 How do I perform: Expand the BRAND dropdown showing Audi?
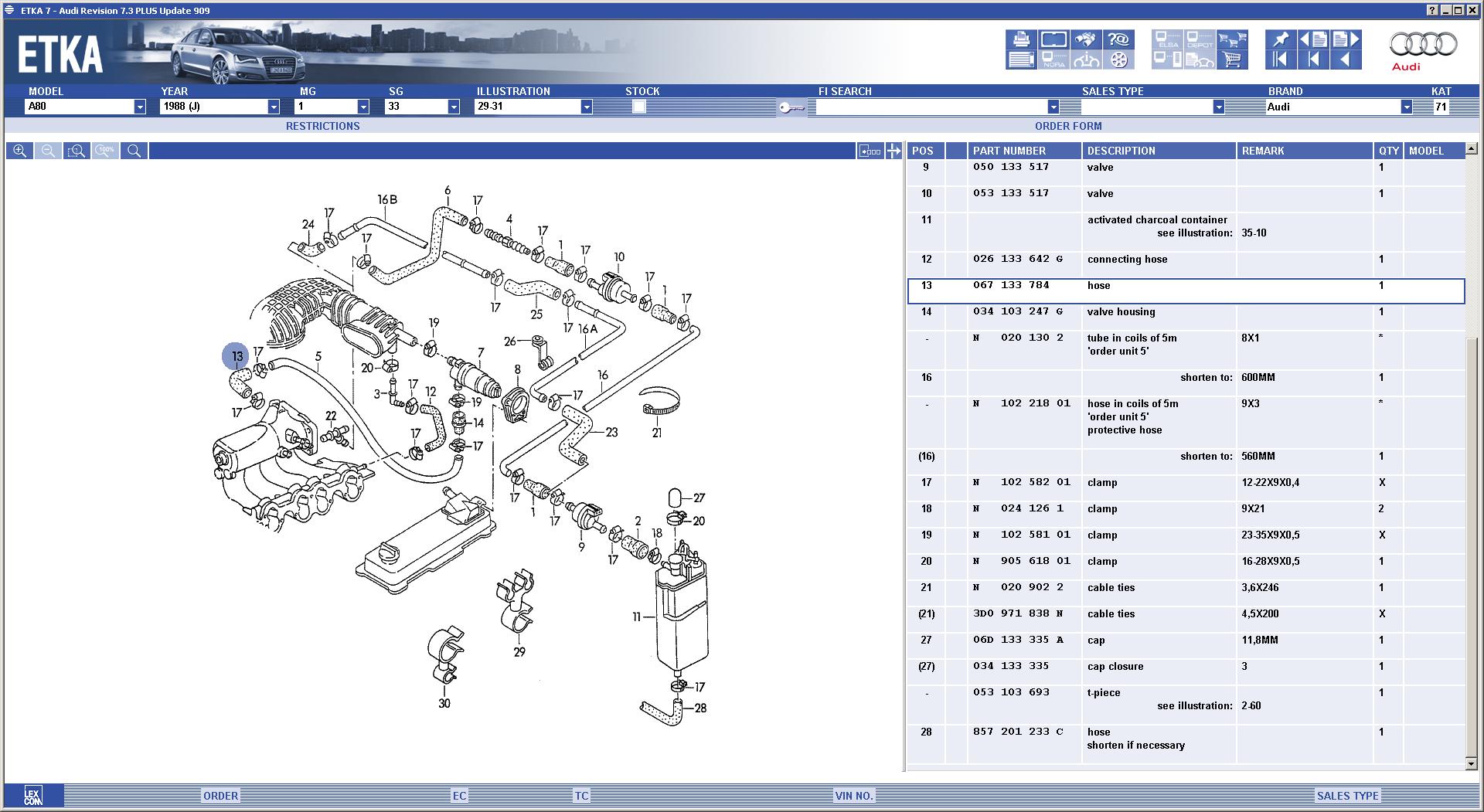click(x=1406, y=107)
